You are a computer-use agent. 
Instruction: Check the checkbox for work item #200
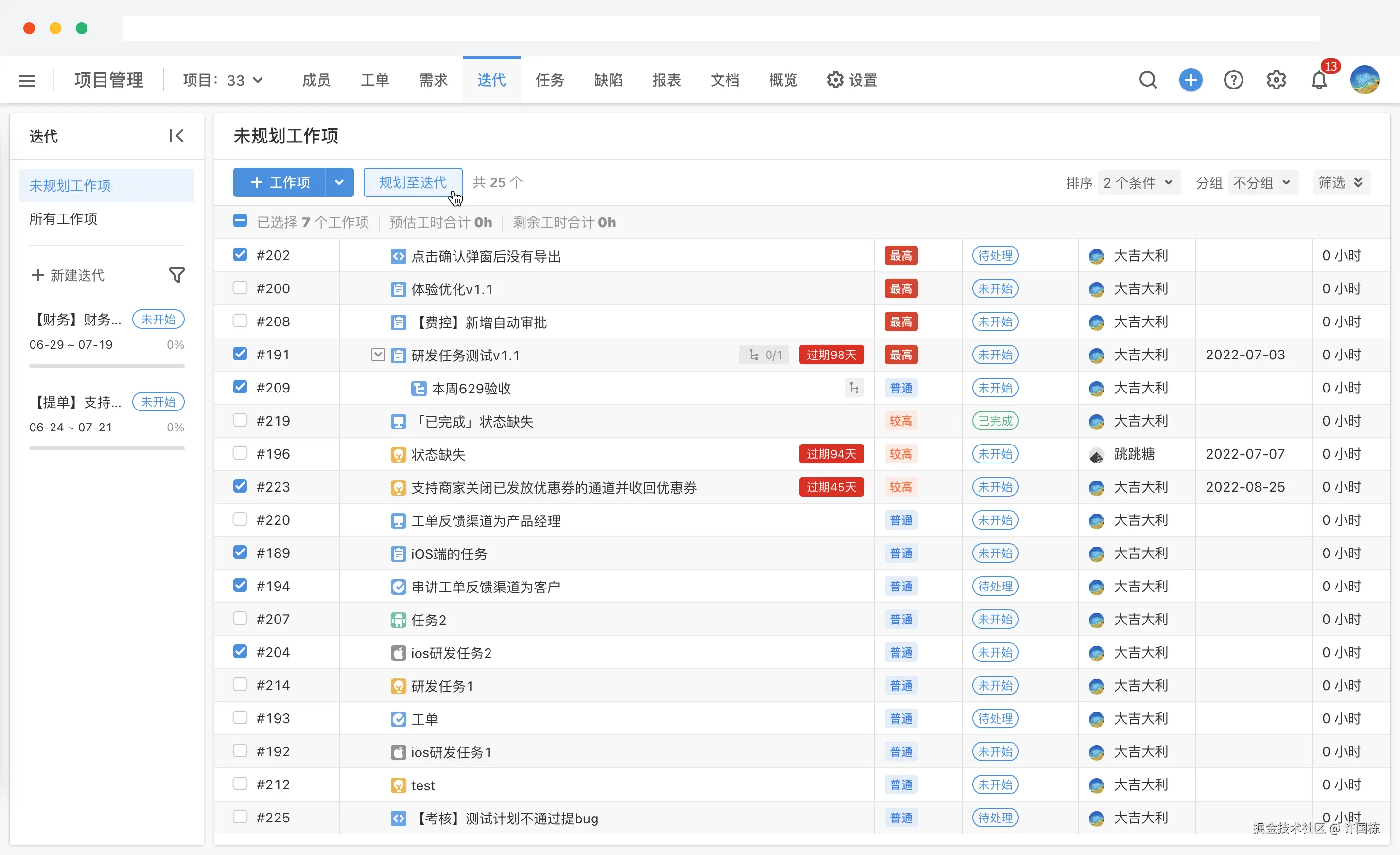coord(240,288)
